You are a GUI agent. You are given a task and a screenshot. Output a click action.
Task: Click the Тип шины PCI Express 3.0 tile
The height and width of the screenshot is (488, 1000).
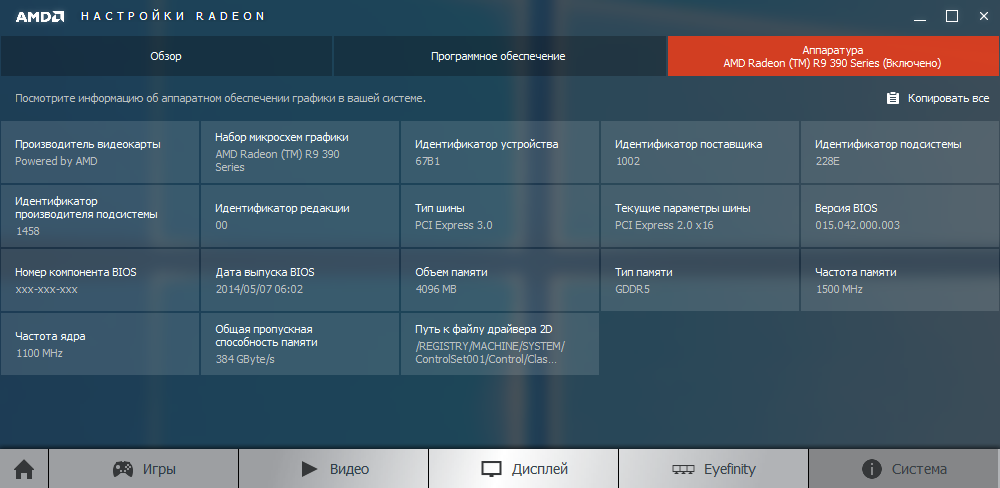coord(500,216)
